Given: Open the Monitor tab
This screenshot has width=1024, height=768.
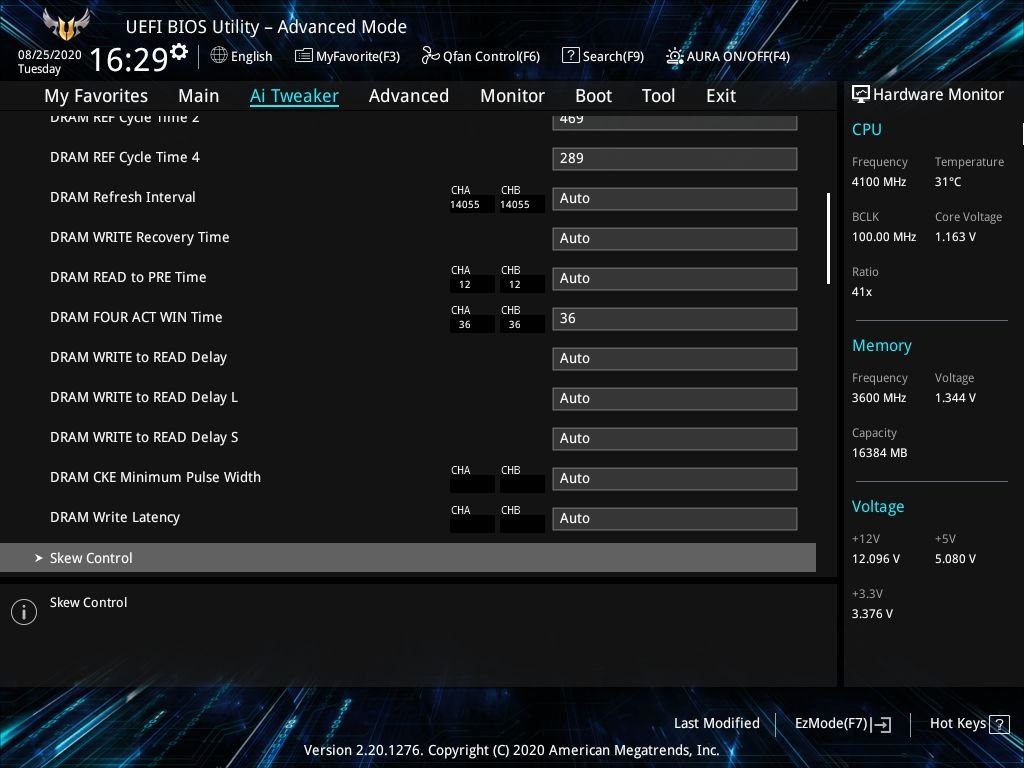Looking at the screenshot, I should (x=513, y=96).
